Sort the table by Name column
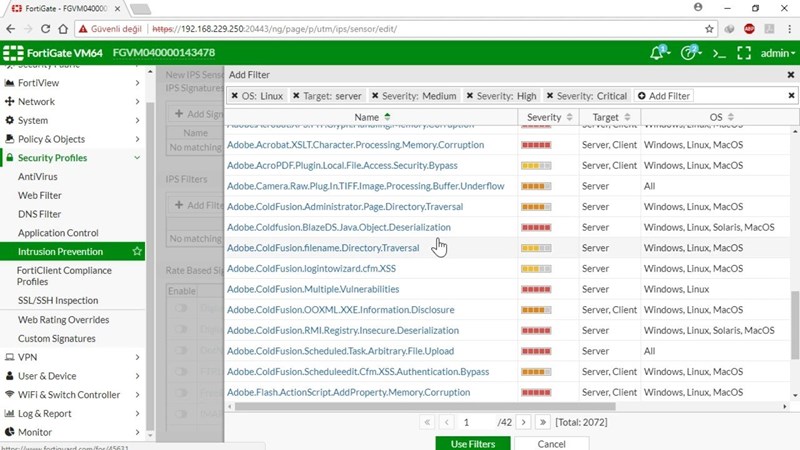This screenshot has width=800, height=450. 372,117
